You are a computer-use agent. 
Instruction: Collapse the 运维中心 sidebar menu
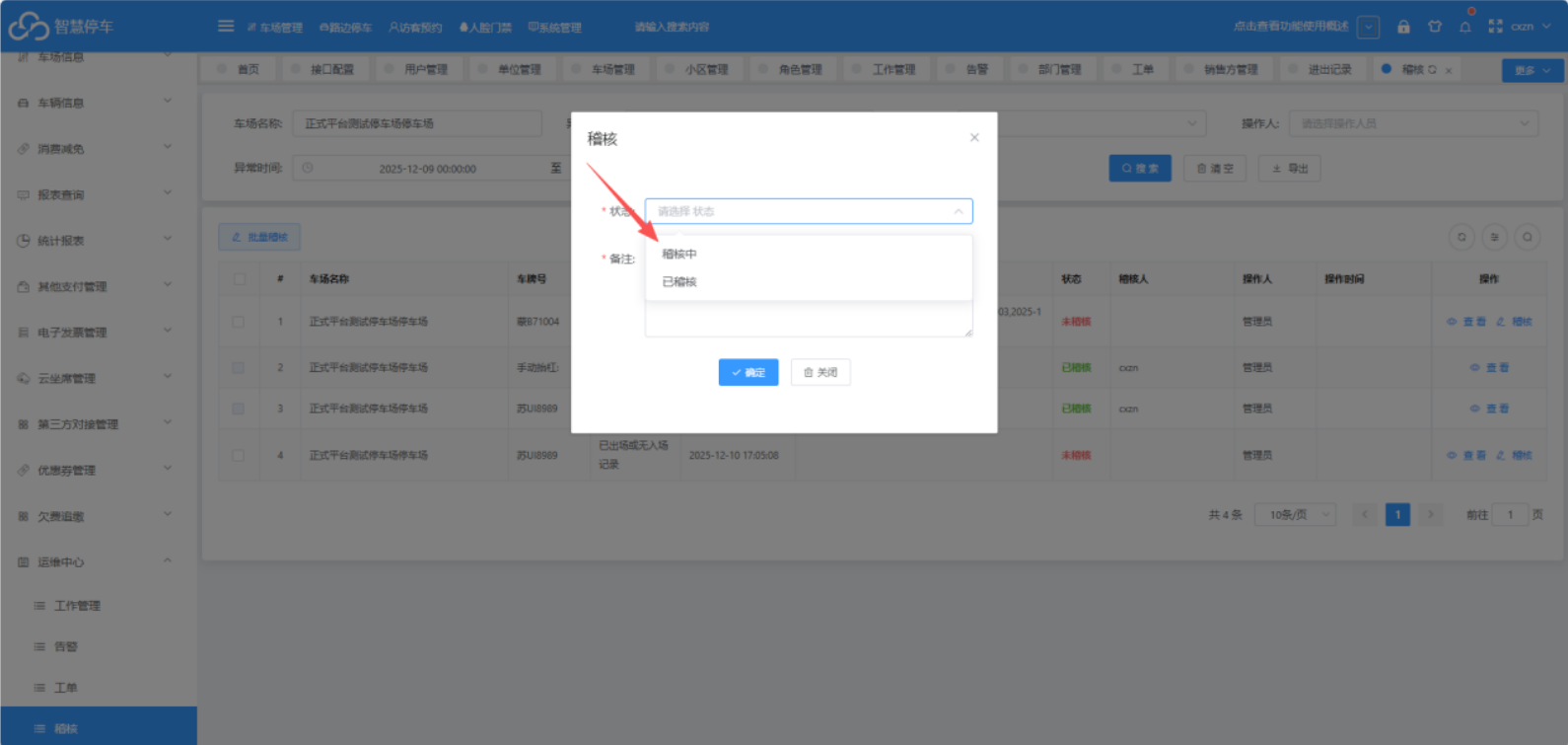tap(99, 561)
